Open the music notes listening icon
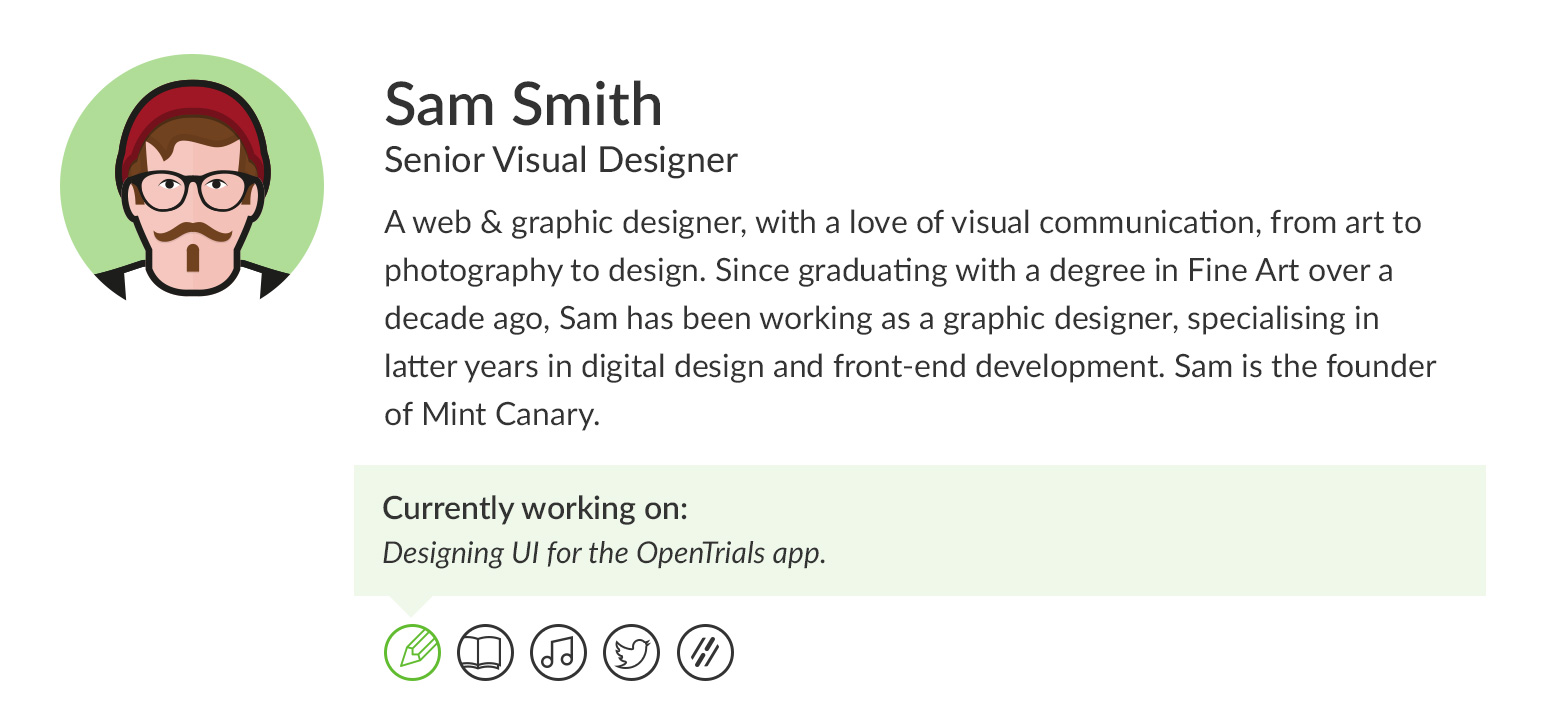This screenshot has height=727, width=1546. [x=558, y=652]
